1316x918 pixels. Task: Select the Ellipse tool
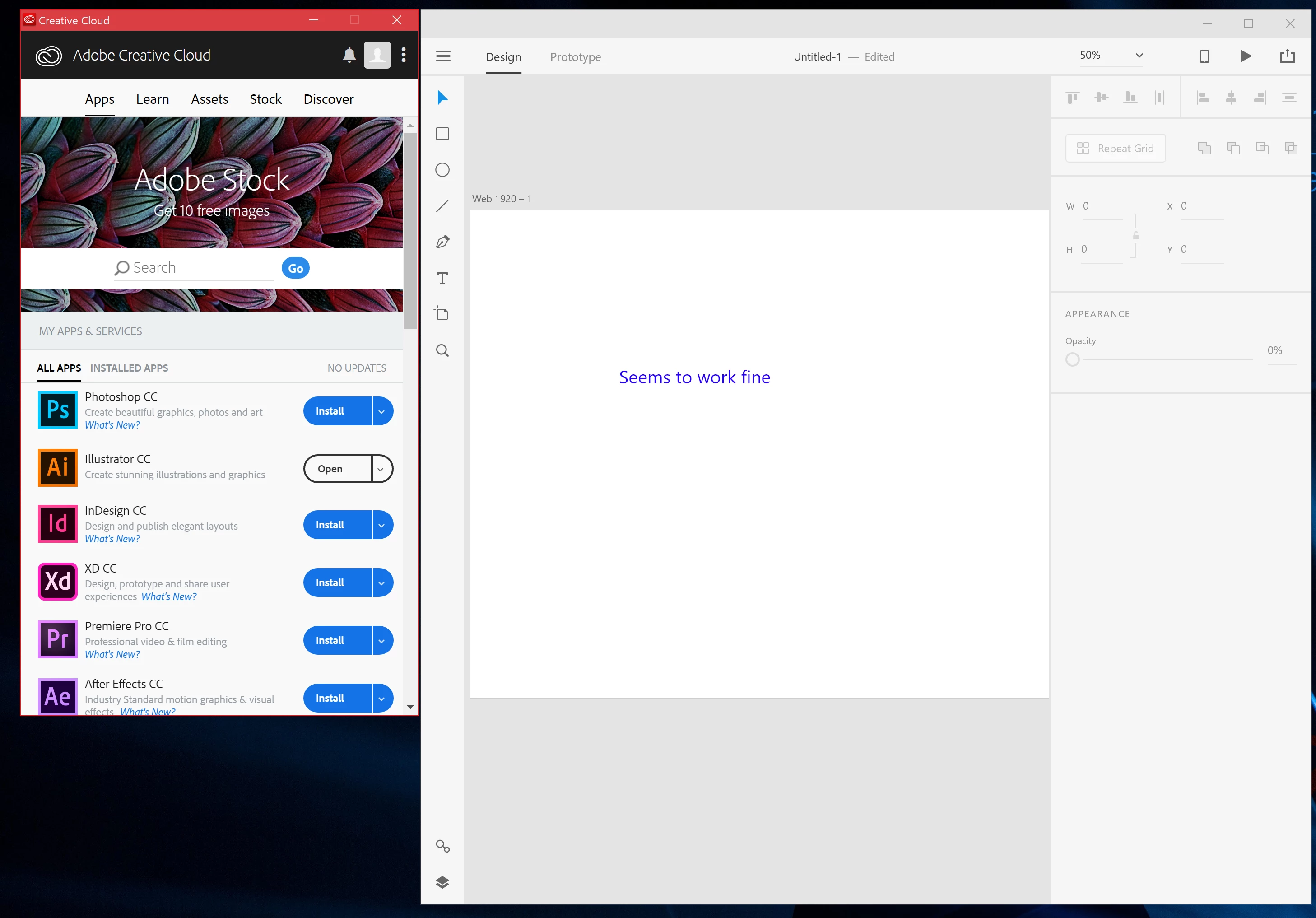pyautogui.click(x=442, y=170)
